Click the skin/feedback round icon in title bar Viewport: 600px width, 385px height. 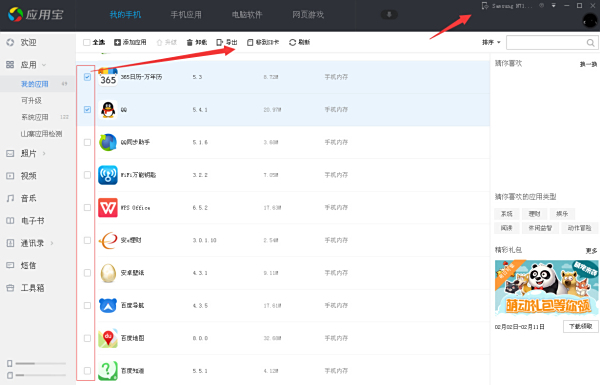click(541, 6)
